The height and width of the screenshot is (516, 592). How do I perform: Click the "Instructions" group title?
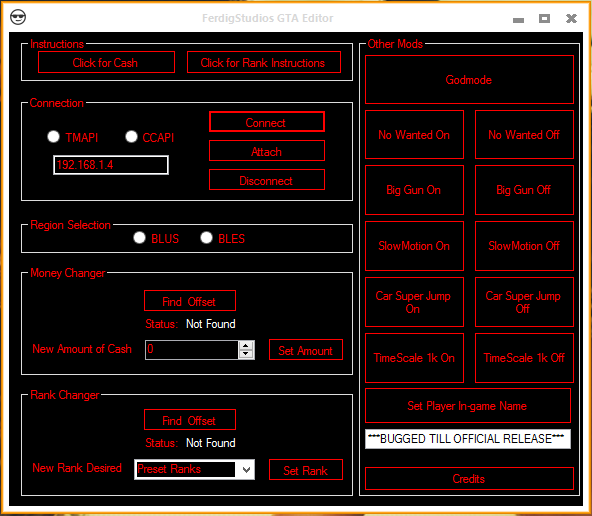pos(57,44)
